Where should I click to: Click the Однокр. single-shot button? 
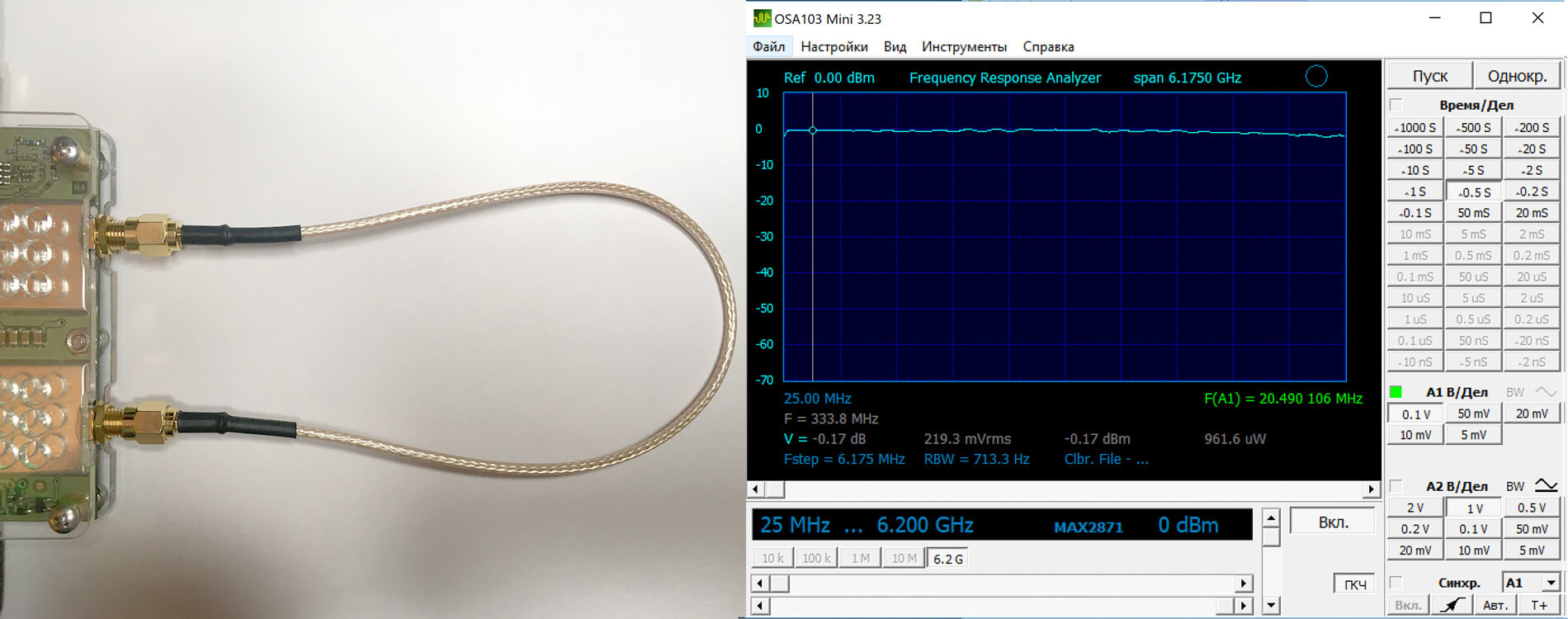1517,76
